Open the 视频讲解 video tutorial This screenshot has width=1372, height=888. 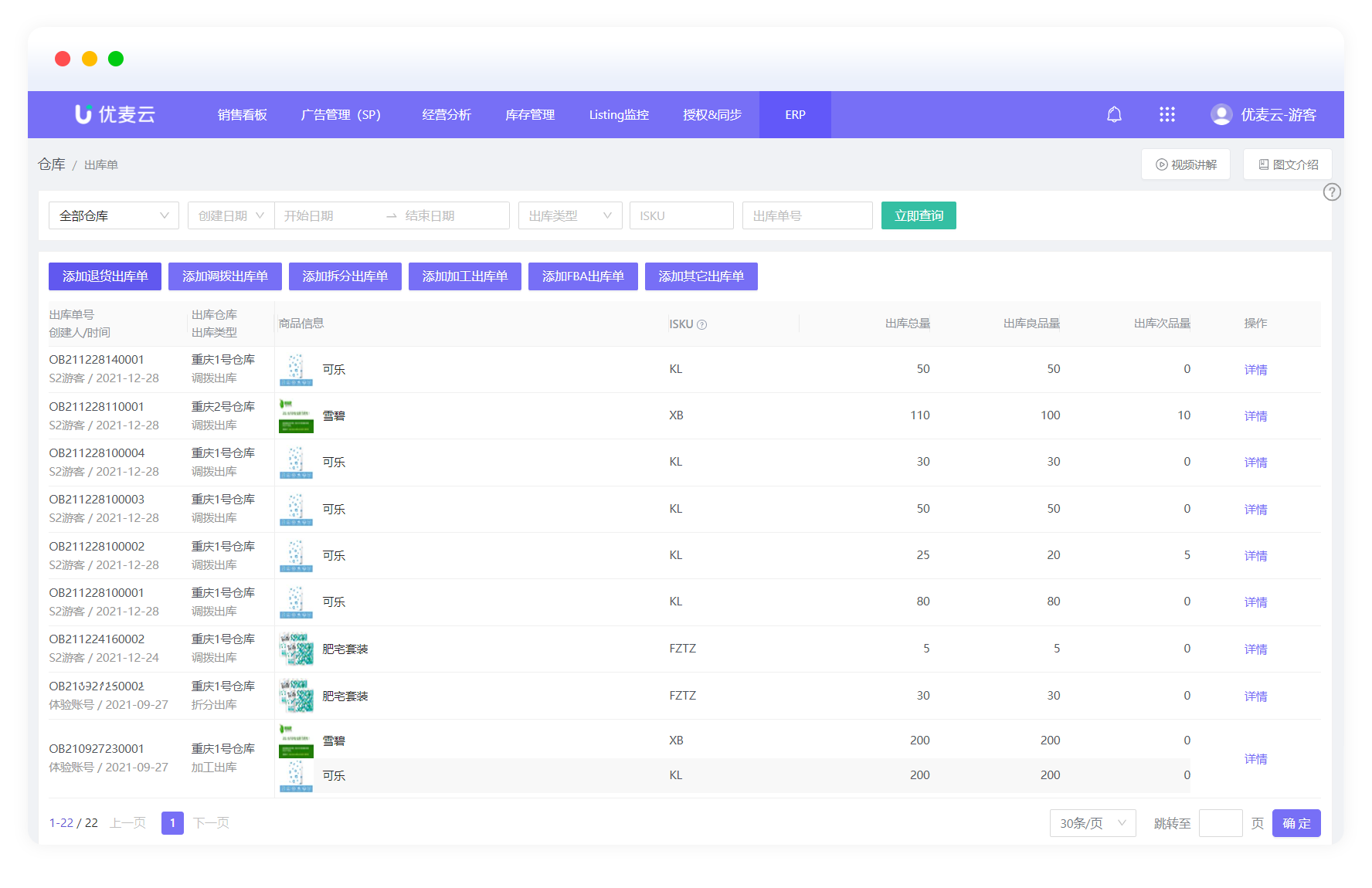[x=1185, y=164]
